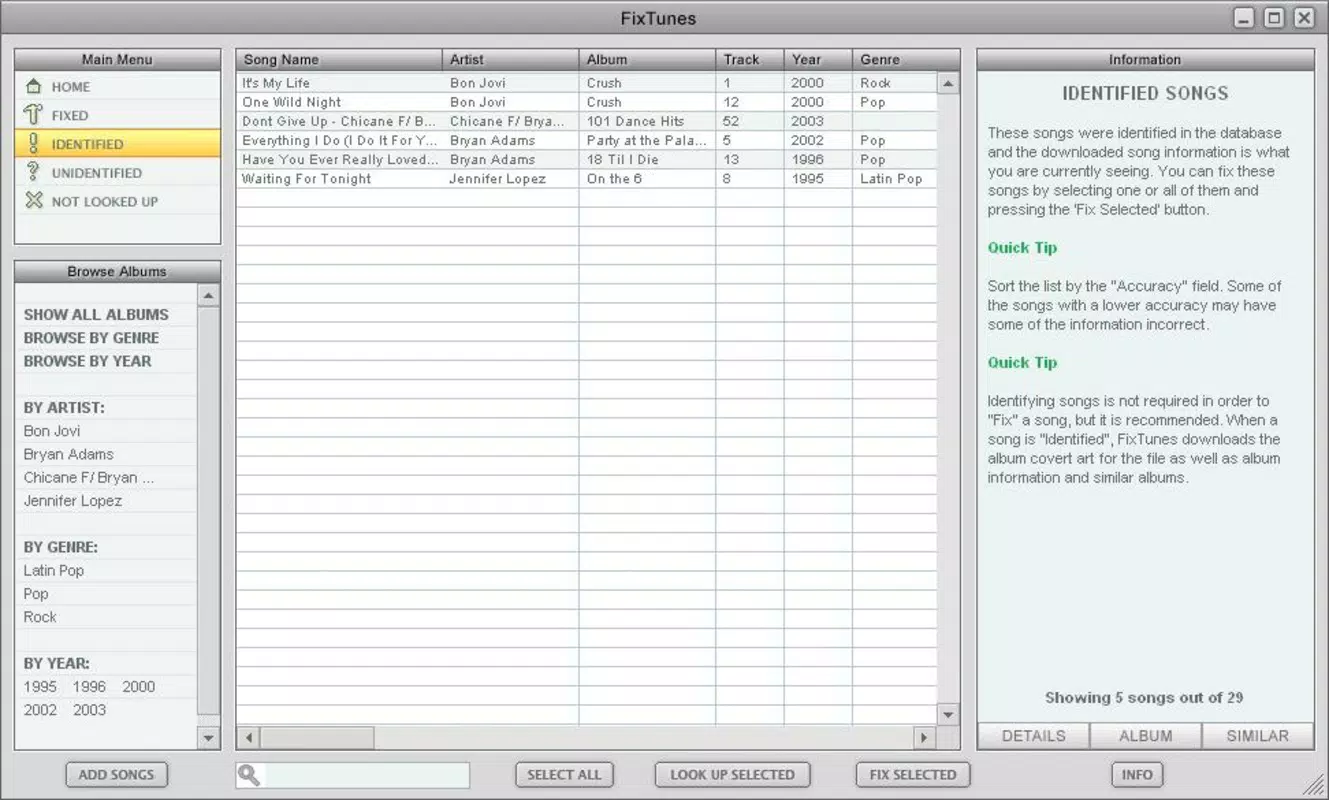Image resolution: width=1329 pixels, height=800 pixels.
Task: Open the HOME menu entry
Action: pyautogui.click(x=118, y=87)
